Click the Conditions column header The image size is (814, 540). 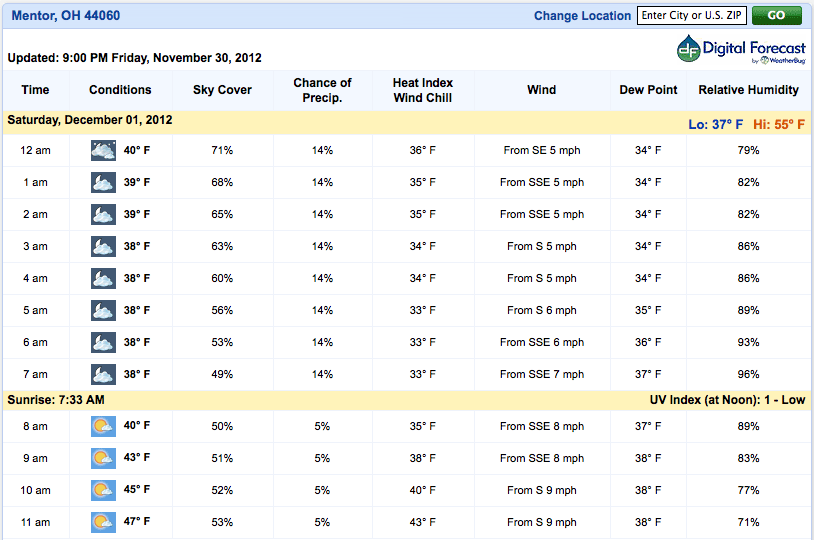point(120,90)
